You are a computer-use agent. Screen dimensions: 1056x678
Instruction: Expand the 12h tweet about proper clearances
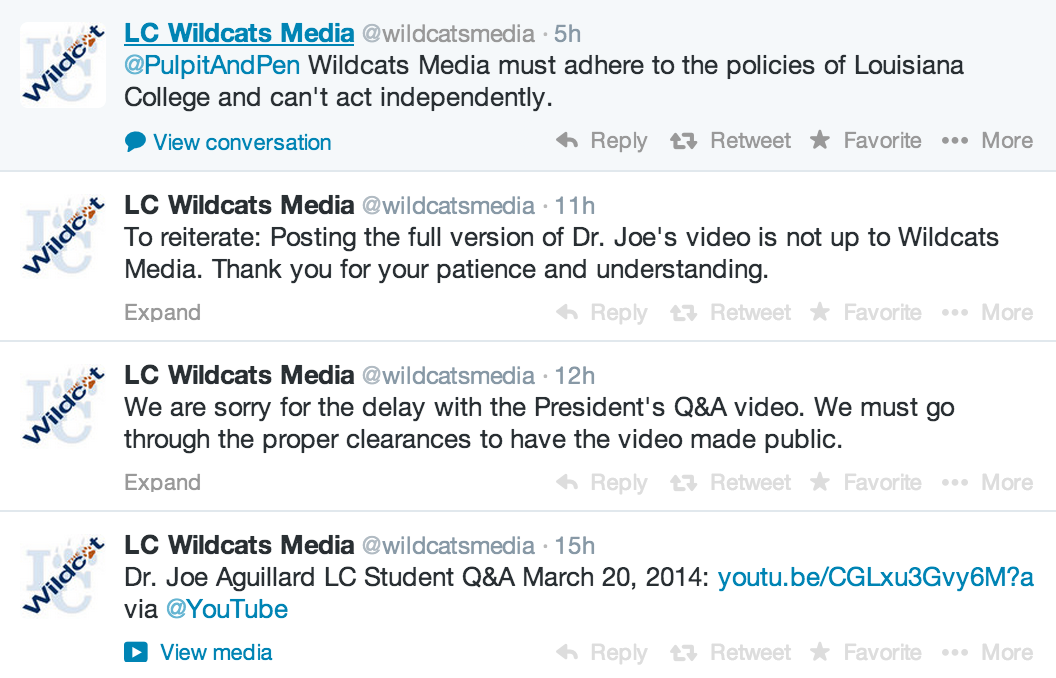162,483
